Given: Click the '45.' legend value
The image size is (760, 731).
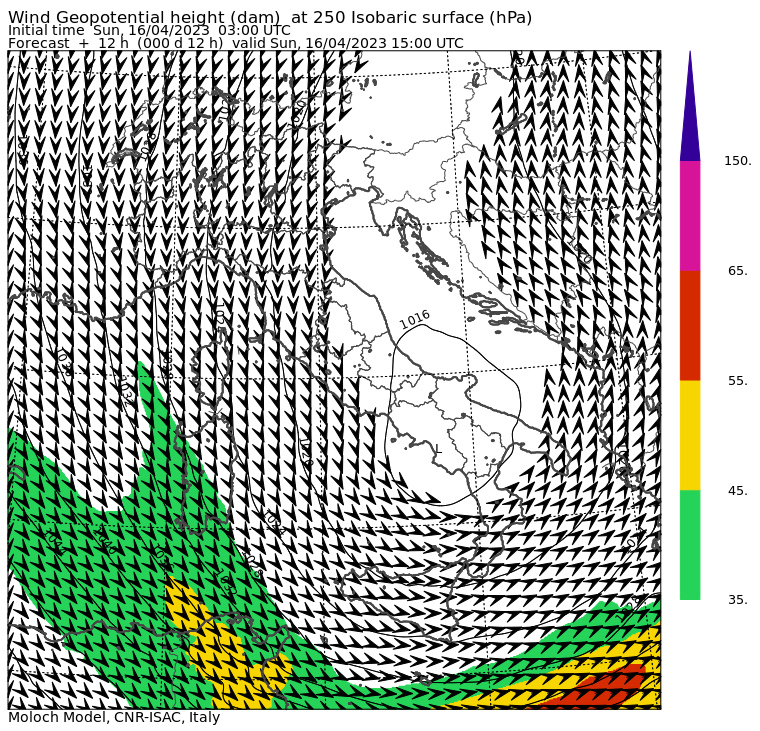Looking at the screenshot, I should pyautogui.click(x=737, y=491).
